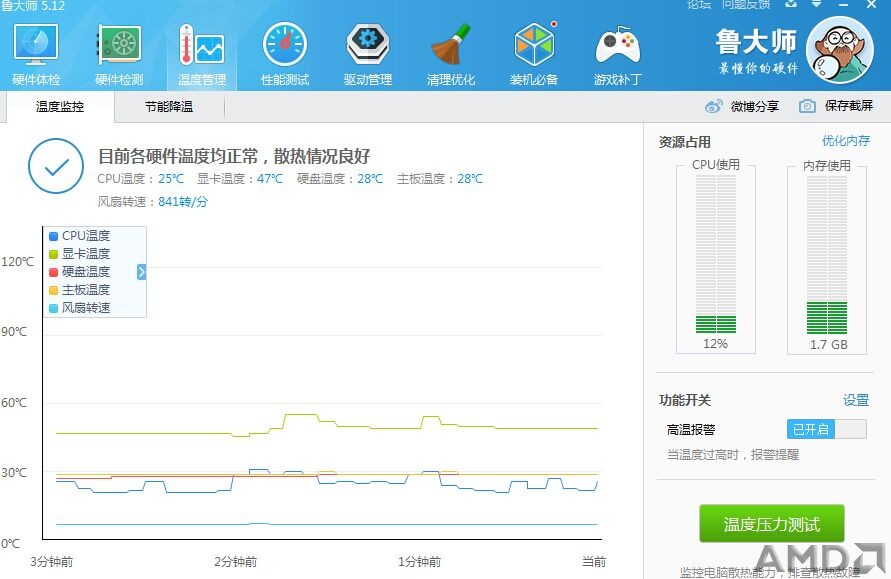Viewport: 891px width, 579px height.
Task: Click the 12% CPU usage label
Action: tap(715, 344)
